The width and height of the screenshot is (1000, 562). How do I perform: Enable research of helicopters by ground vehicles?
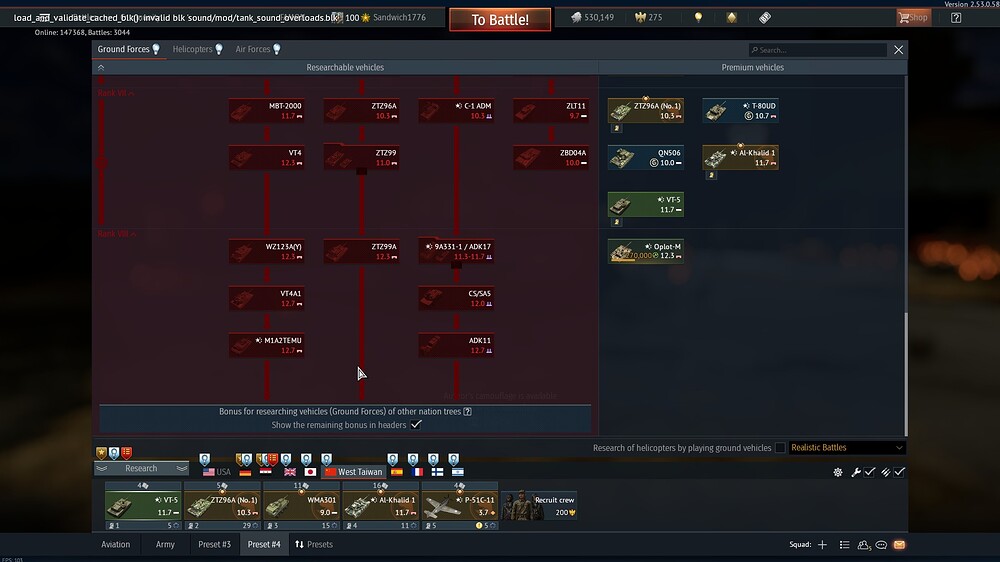click(x=780, y=448)
